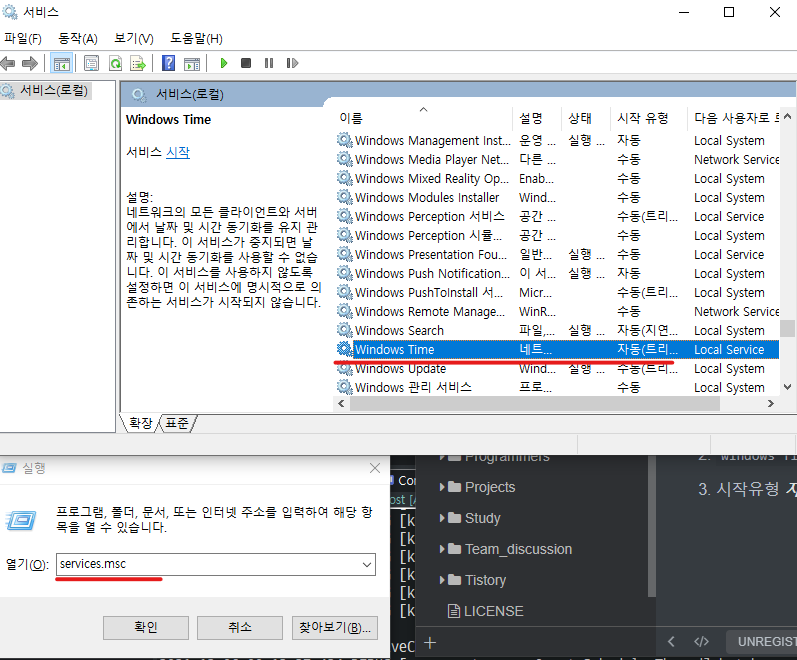The image size is (797, 660).
Task: Click the LICENSE file icon in sidebar
Action: (453, 611)
